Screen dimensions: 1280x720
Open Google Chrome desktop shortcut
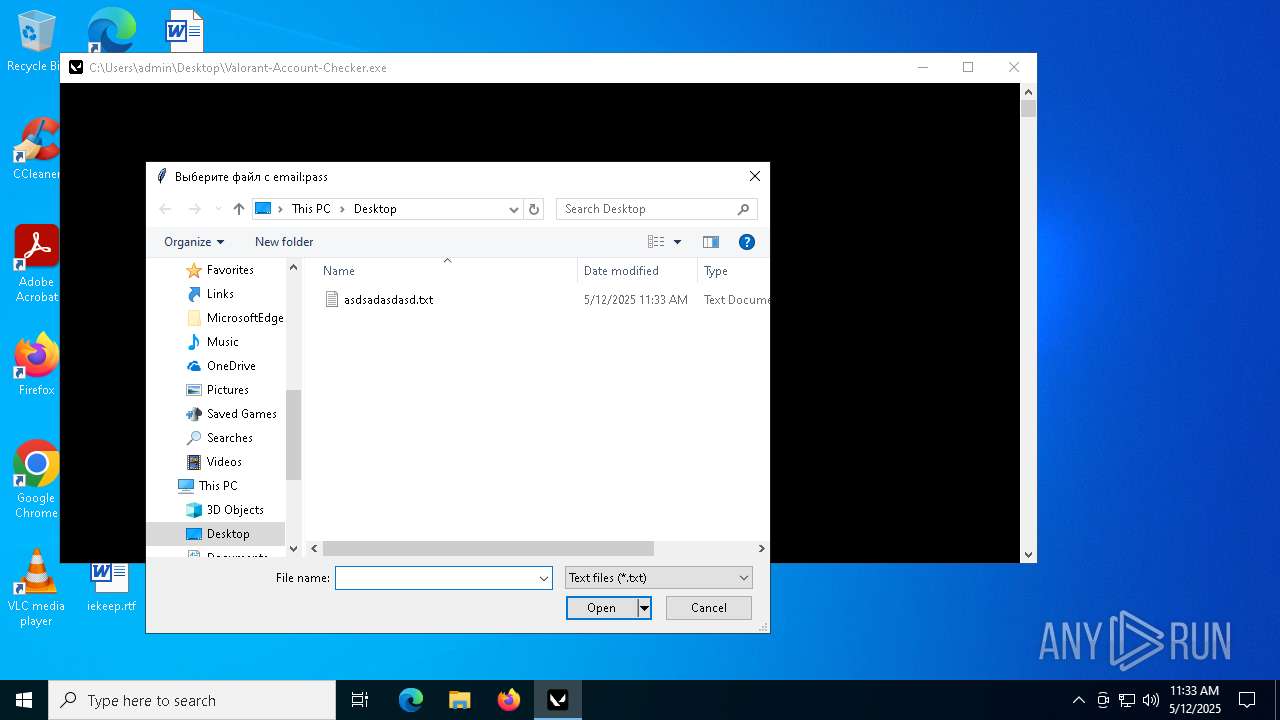[36, 480]
